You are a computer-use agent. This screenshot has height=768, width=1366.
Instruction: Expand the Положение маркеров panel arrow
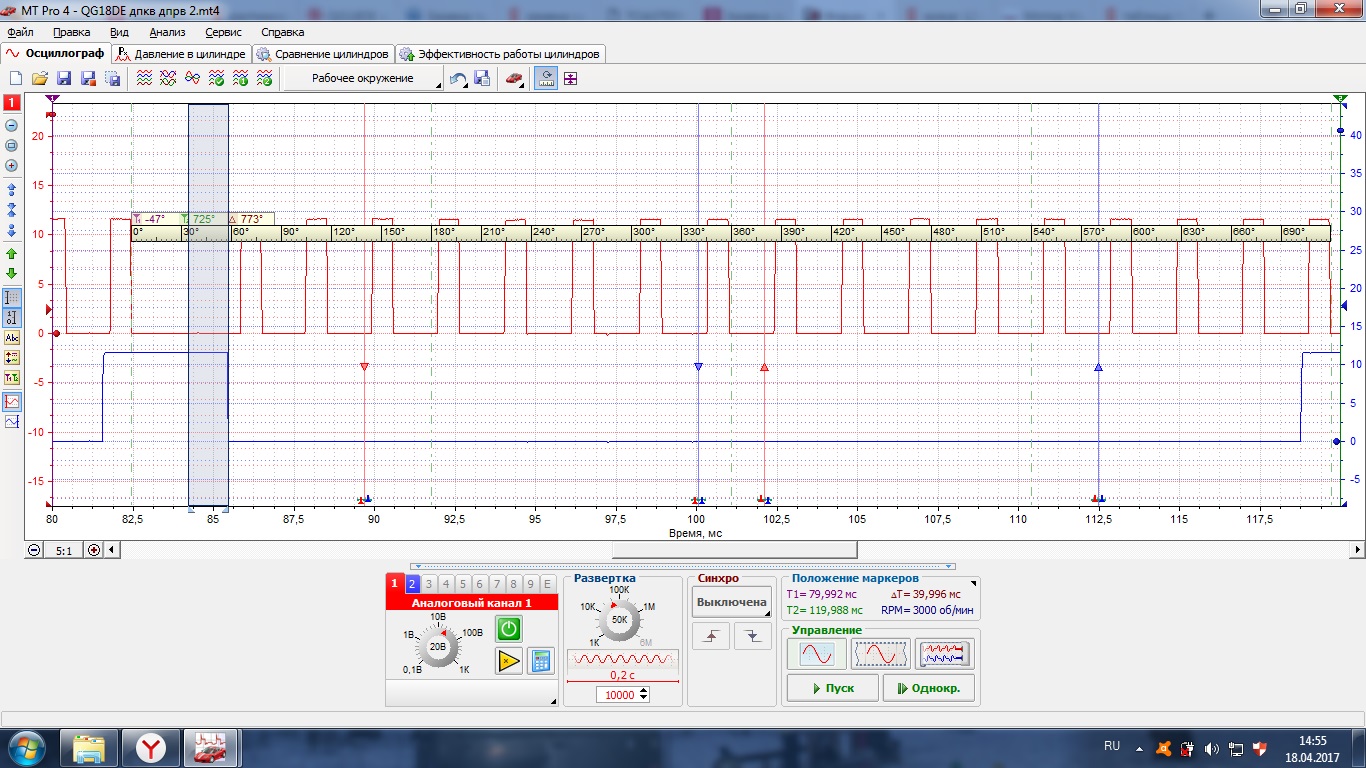click(x=974, y=583)
